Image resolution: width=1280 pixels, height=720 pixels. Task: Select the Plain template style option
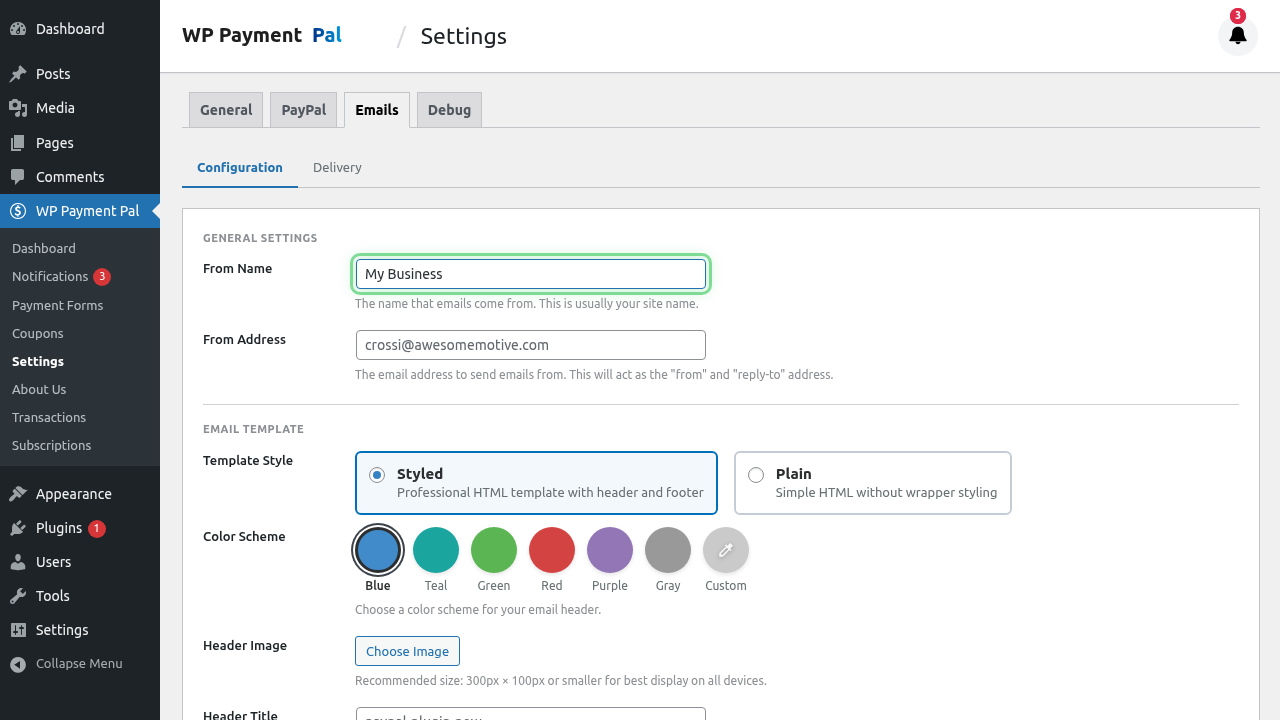click(x=757, y=475)
